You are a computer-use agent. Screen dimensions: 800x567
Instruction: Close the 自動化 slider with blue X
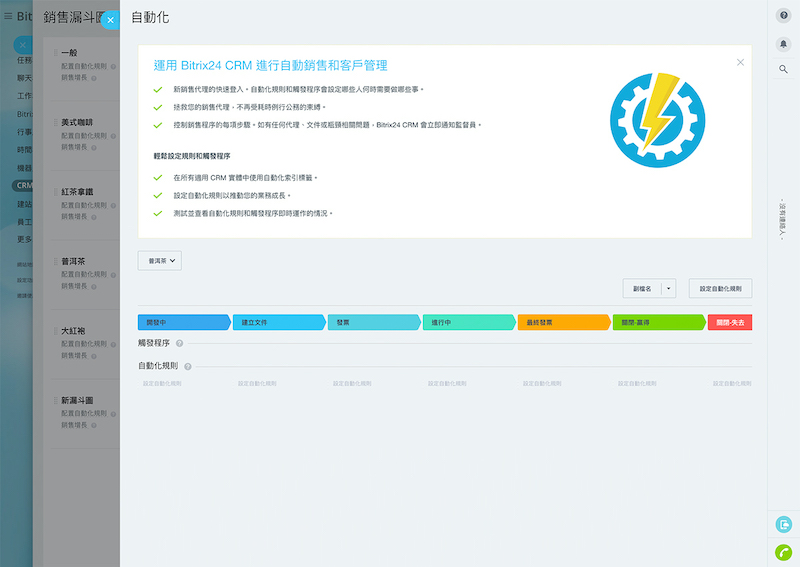110,20
